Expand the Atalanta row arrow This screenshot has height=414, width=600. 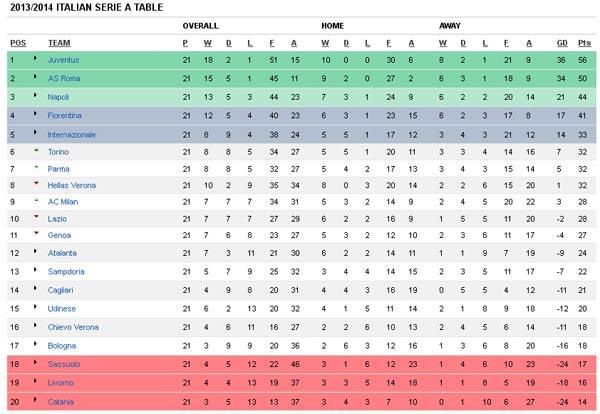[x=35, y=251]
